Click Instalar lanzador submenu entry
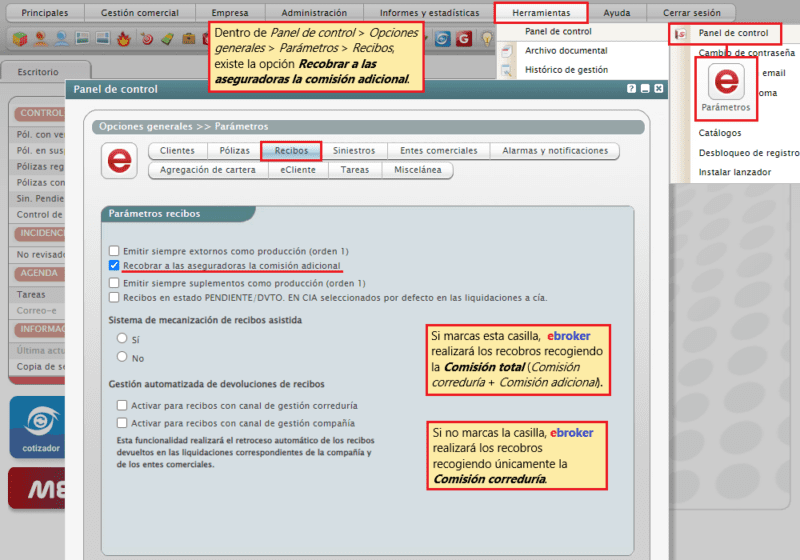800x560 pixels. click(735, 172)
